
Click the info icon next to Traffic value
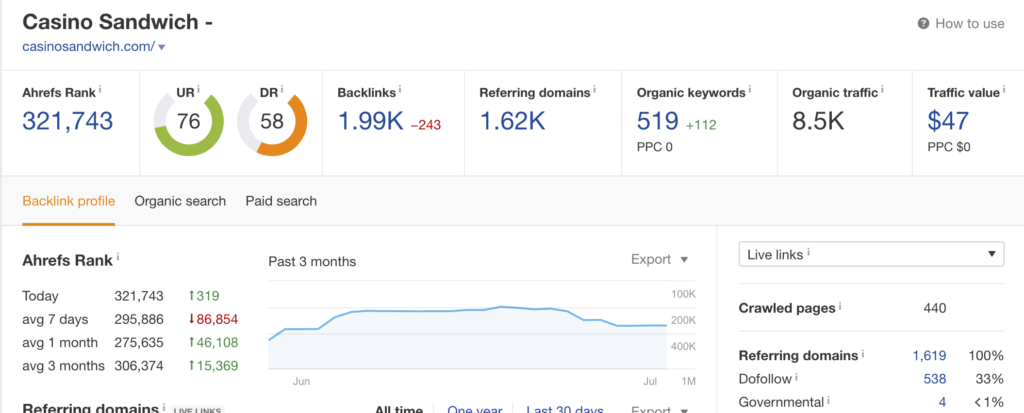point(1004,90)
